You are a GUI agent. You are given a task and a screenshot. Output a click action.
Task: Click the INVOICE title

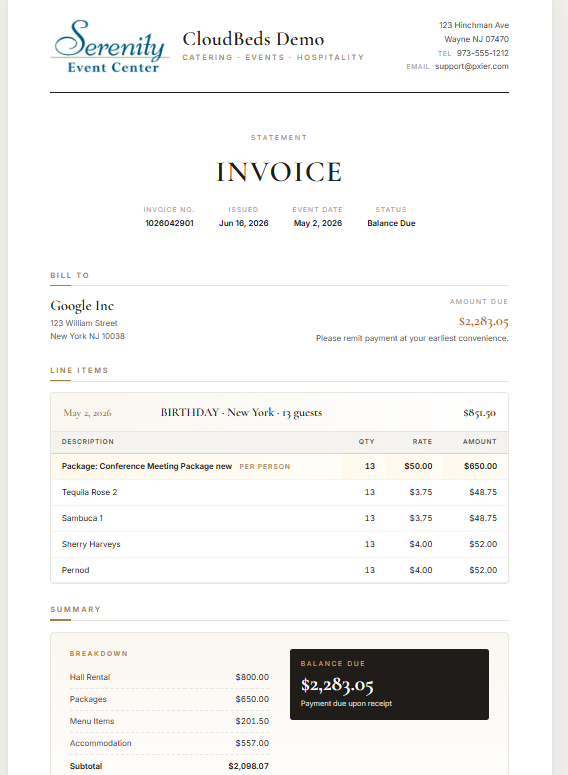(x=279, y=172)
